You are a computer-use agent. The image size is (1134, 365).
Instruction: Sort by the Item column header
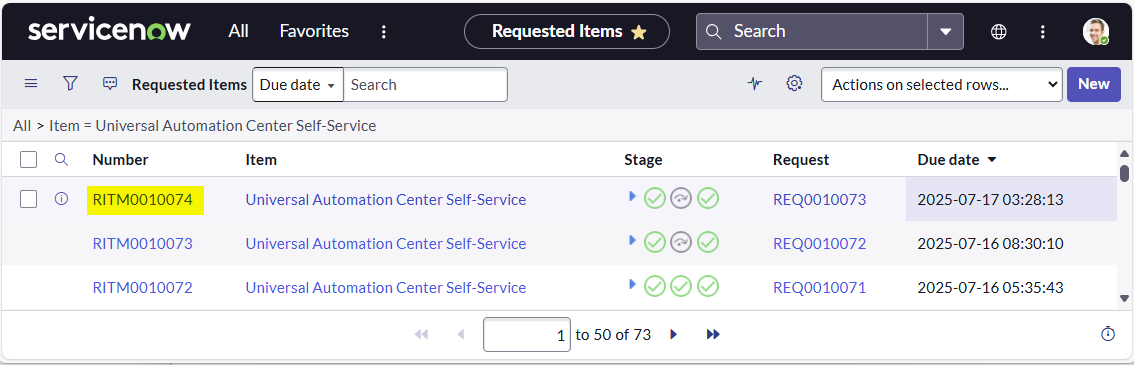pyautogui.click(x=261, y=160)
